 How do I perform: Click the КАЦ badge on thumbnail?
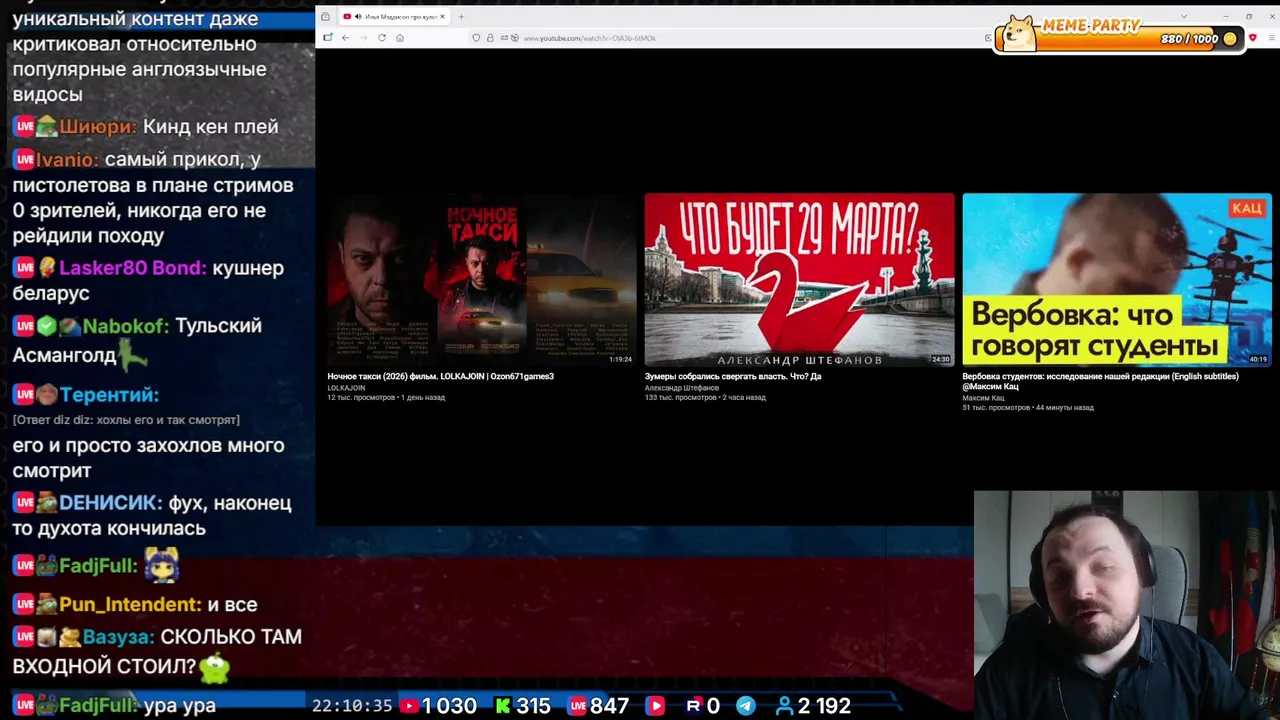point(1247,208)
